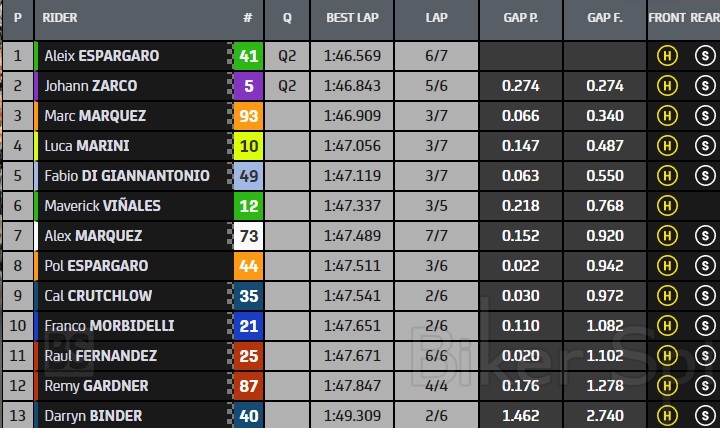Image resolution: width=720 pixels, height=428 pixels.
Task: Select Cal Crutchlow's front tyre H icon
Action: pos(666,296)
